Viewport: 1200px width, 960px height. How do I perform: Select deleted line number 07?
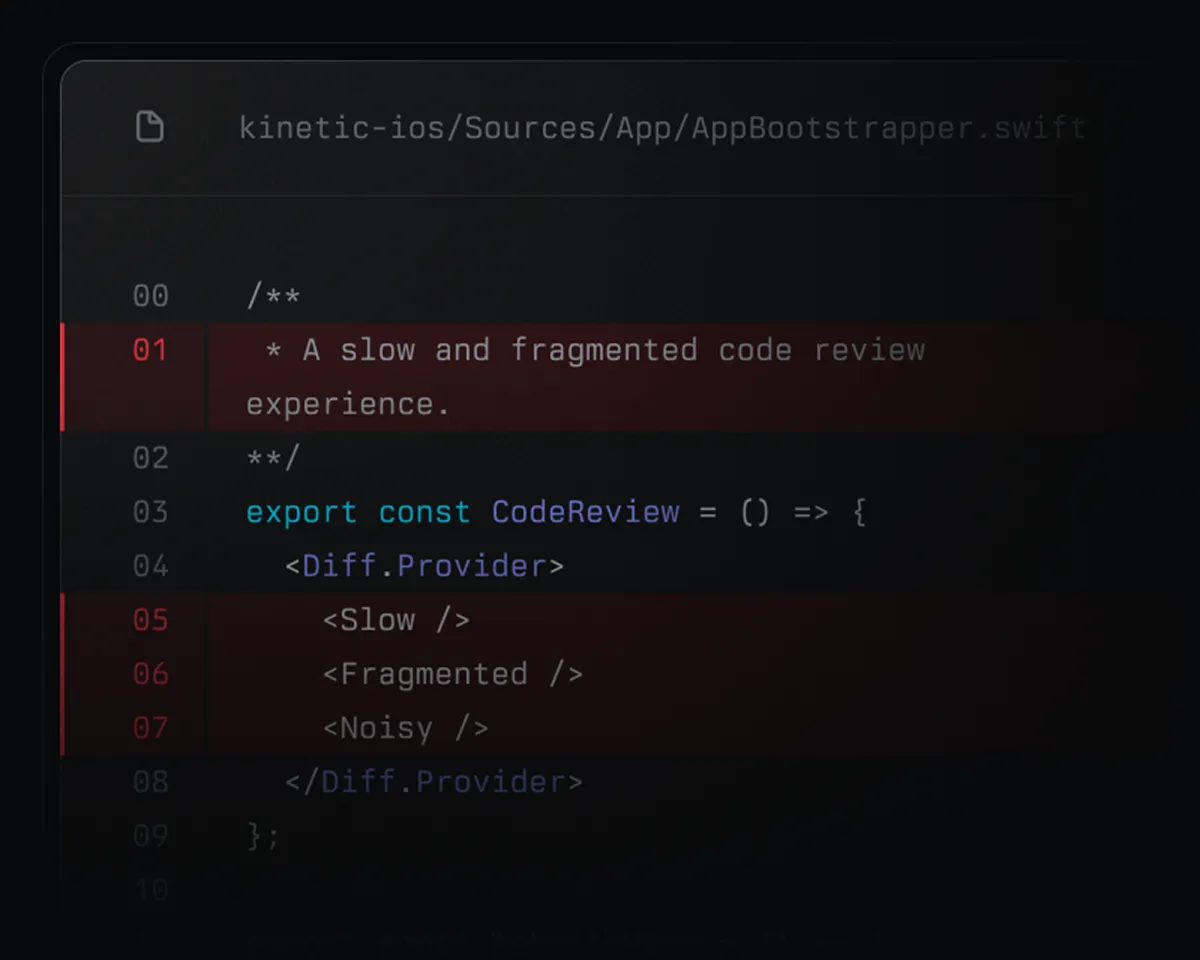click(151, 728)
